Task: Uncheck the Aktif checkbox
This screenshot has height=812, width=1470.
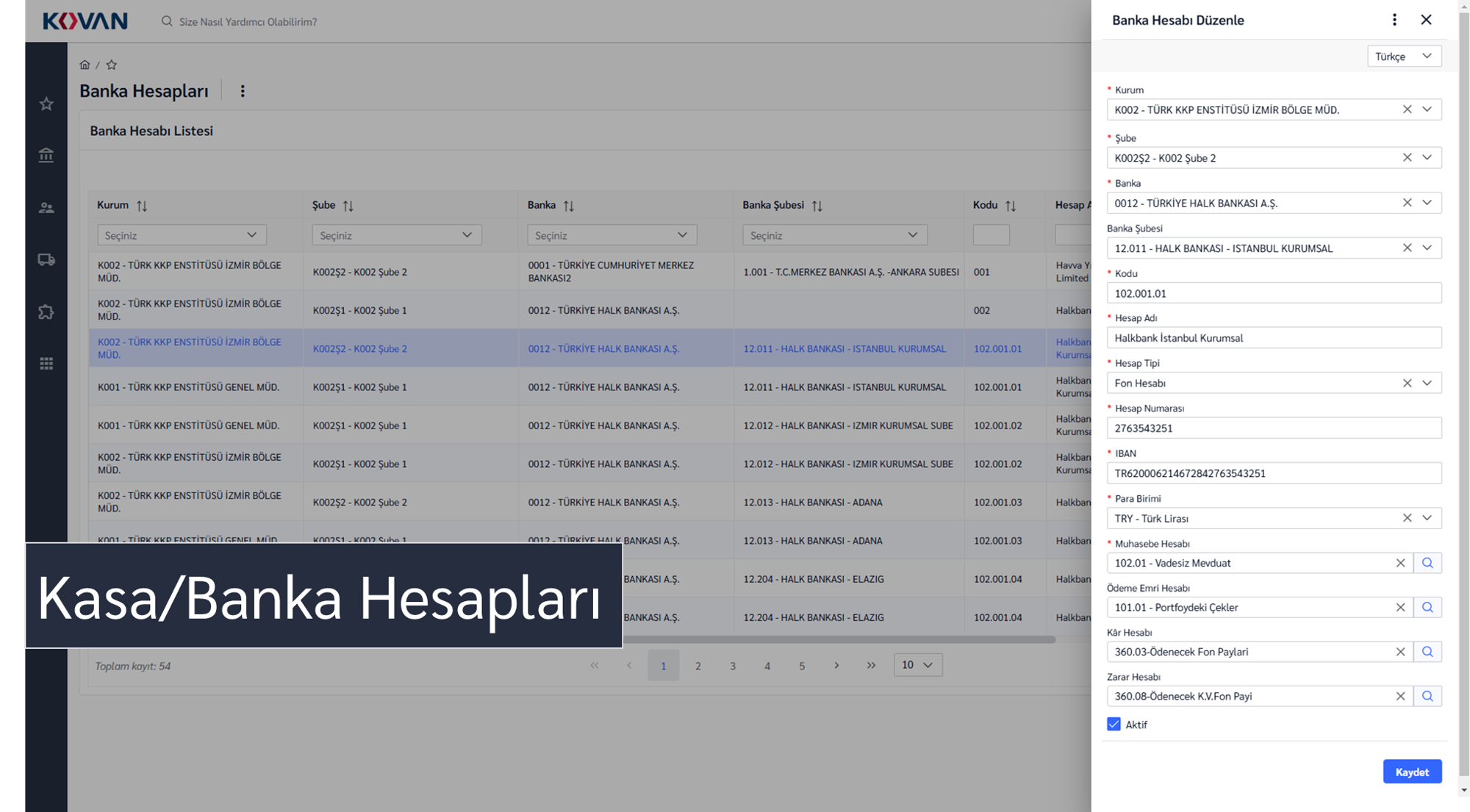Action: (1114, 725)
